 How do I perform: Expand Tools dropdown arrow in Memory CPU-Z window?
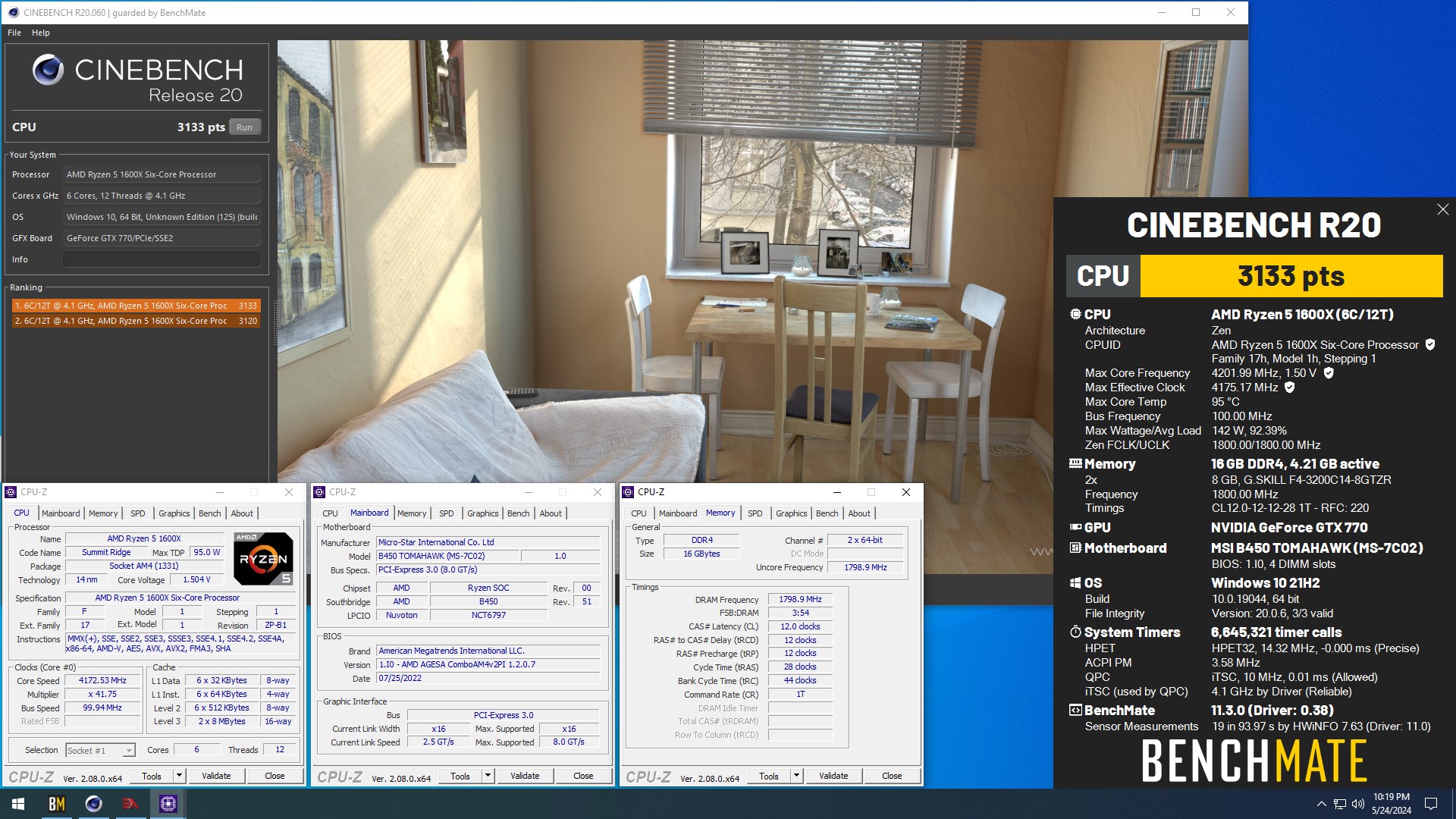(796, 776)
